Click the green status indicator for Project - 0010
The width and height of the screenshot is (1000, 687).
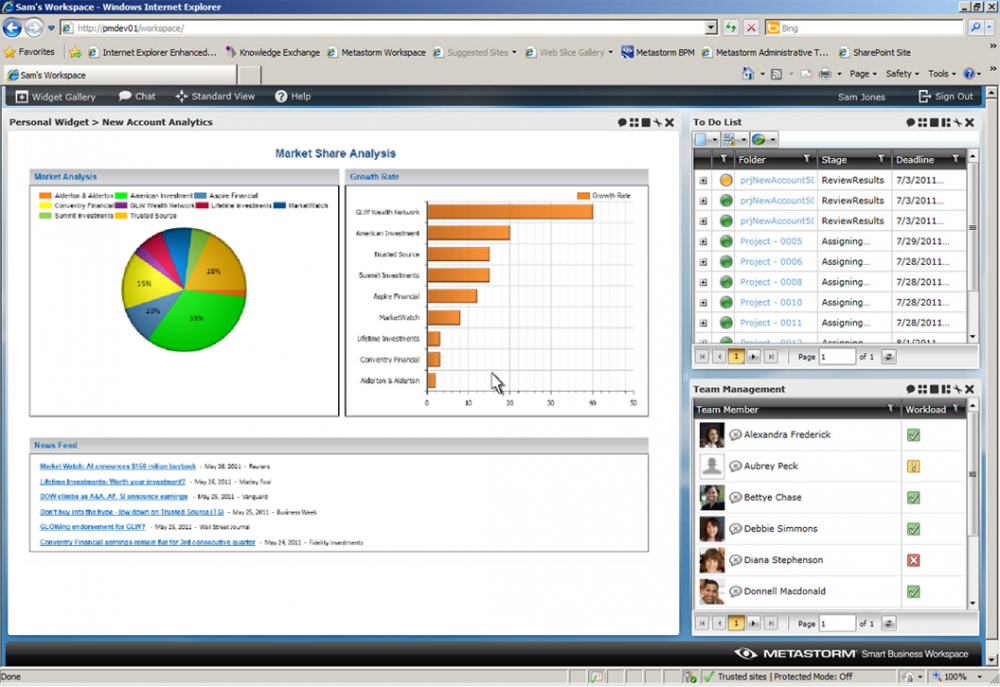tap(726, 303)
